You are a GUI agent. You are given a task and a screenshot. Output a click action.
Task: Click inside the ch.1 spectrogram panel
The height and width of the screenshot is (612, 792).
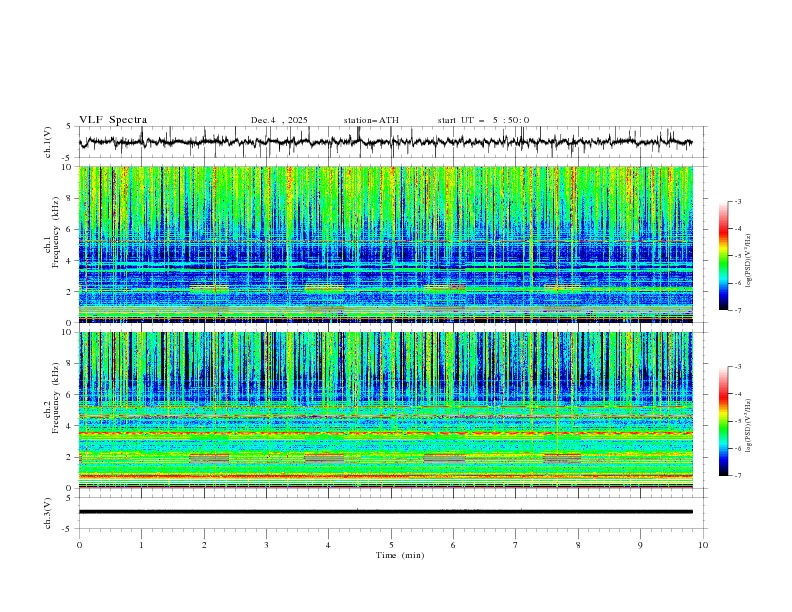tap(385, 244)
